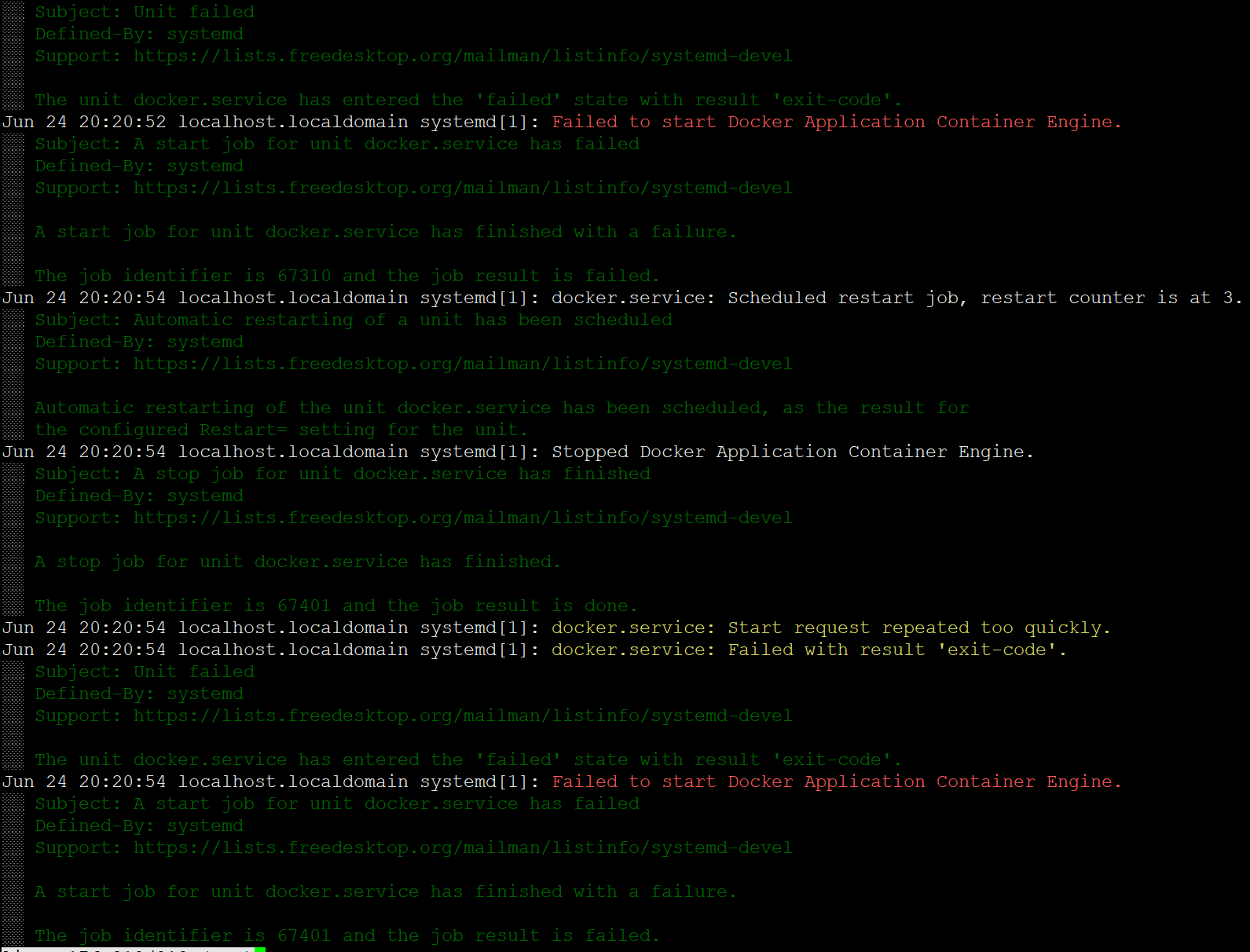Select 'Subject: Automatic restarting of a unit' line
Viewport: 1250px width, 952px height.
coord(354,320)
